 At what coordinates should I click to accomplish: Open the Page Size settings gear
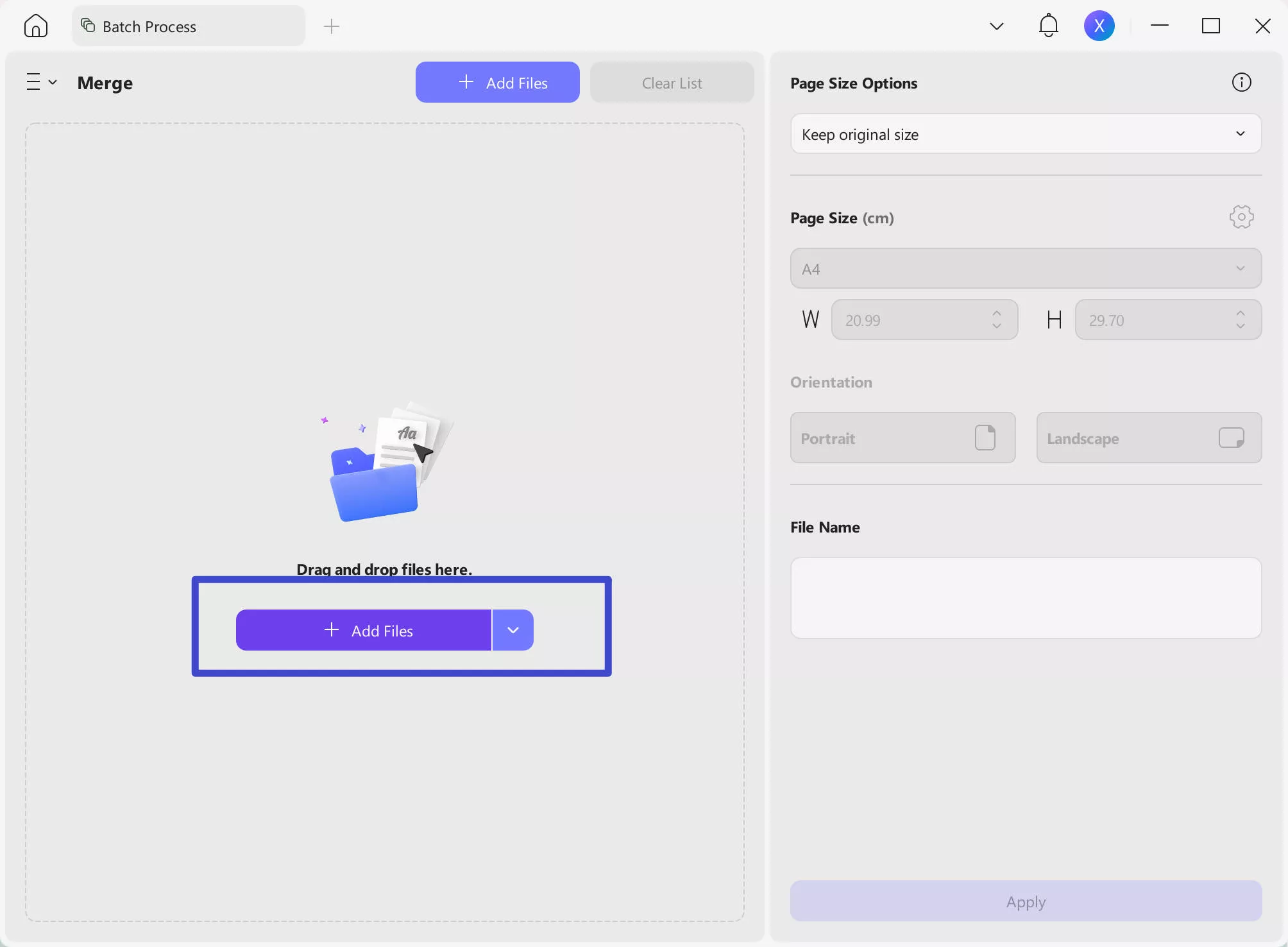(1242, 217)
